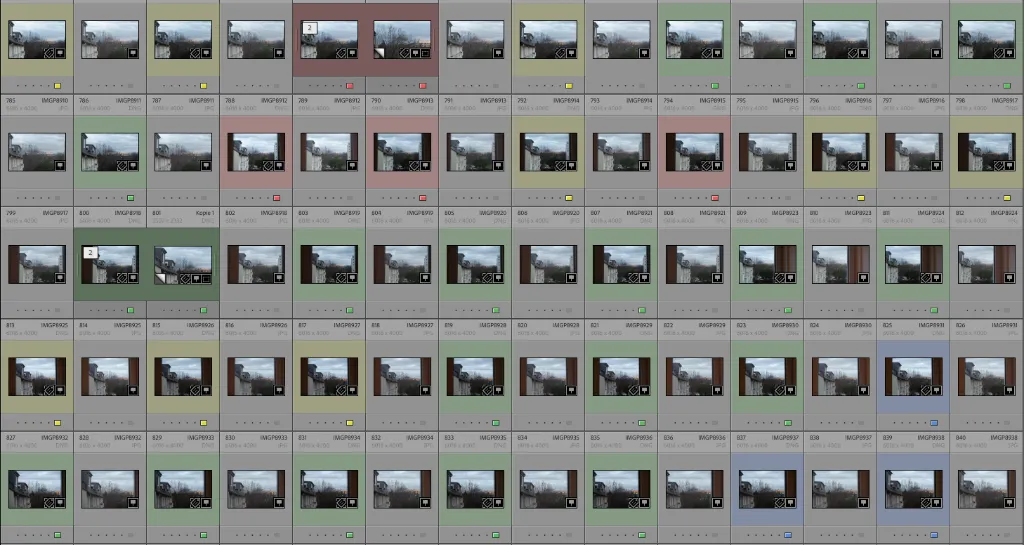
Task: Set a five-star rating on photo 816
Action: [x=268, y=422]
